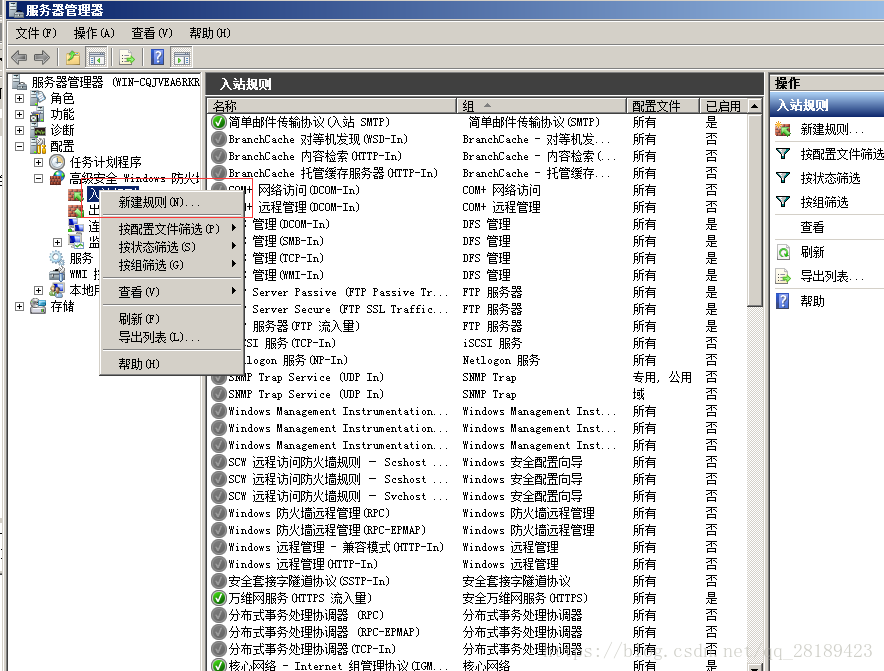Open the 操作(A) menu in menu bar
Viewport: 884px width, 671px height.
[94, 33]
